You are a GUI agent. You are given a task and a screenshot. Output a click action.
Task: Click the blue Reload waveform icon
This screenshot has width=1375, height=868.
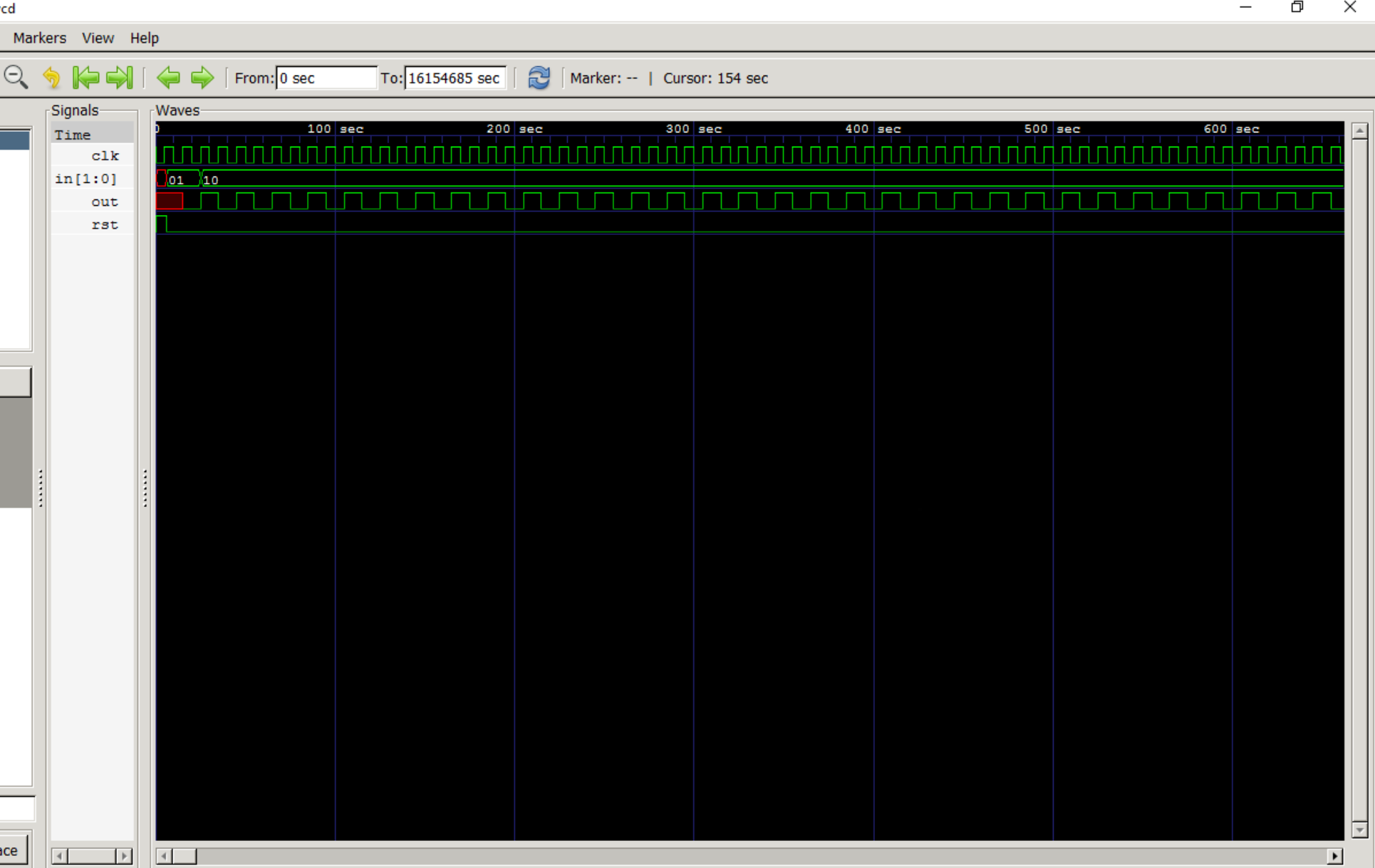[x=539, y=77]
